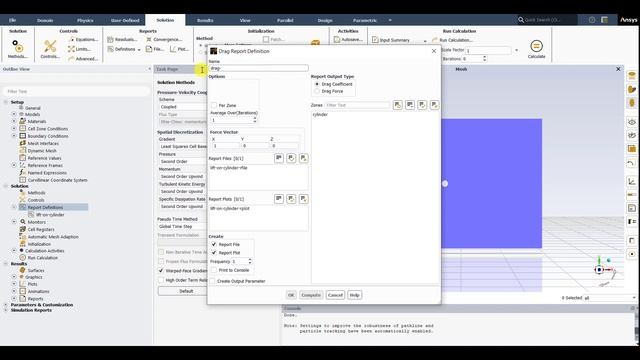Toggle the High Order Term Relaxation checkbox
The width and height of the screenshot is (640, 360).
(x=161, y=280)
